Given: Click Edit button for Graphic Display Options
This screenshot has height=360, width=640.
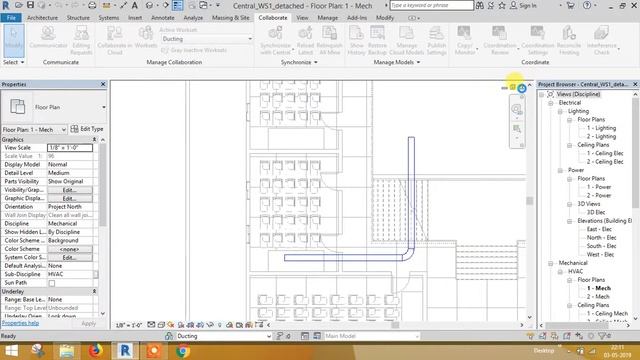Looking at the screenshot, I should [70, 198].
